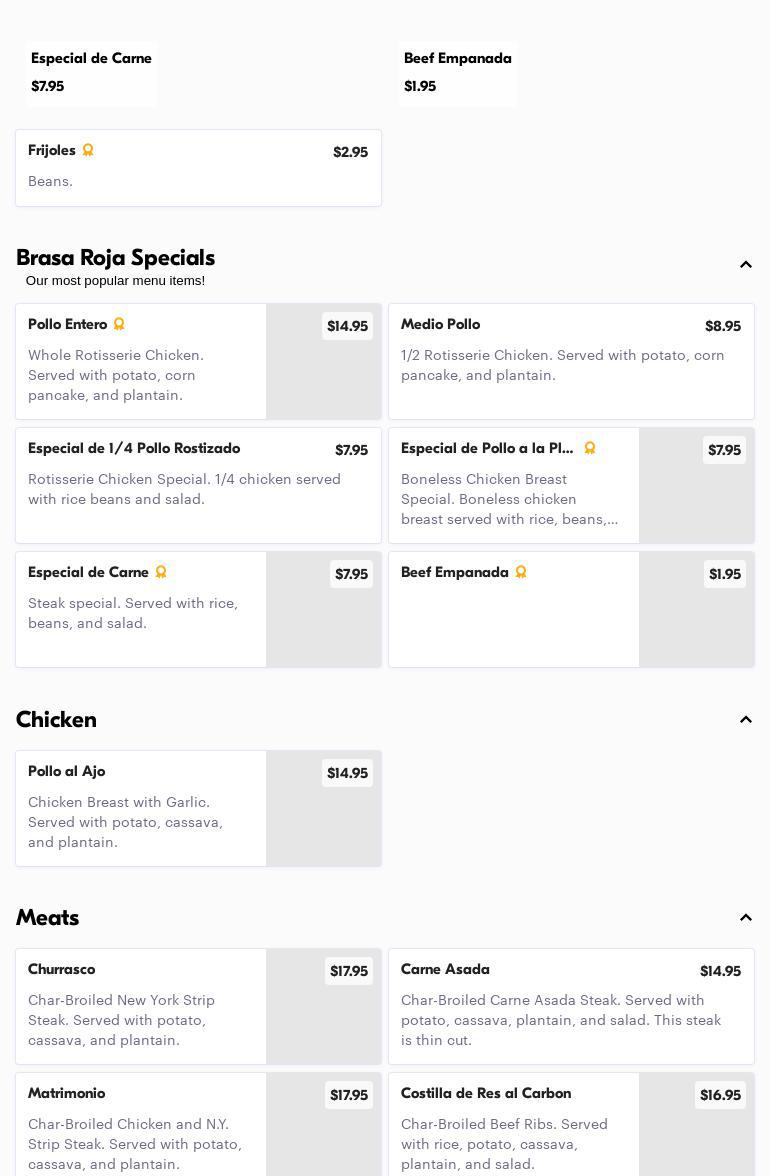The image size is (770, 1176).
Task: Click the Churrasco $17.95 price tag
Action: coord(349,971)
